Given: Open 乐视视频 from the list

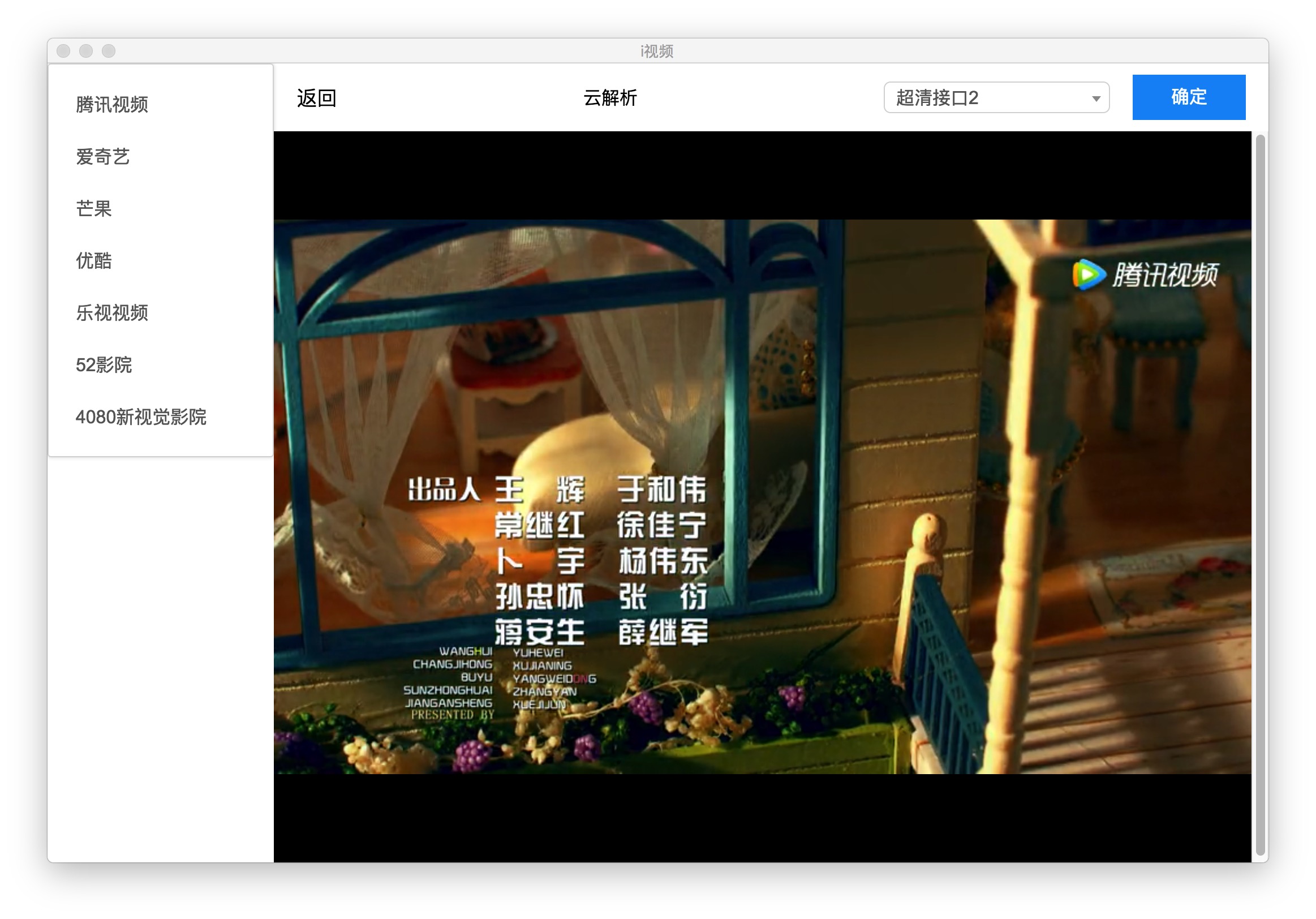Looking at the screenshot, I should 112,313.
